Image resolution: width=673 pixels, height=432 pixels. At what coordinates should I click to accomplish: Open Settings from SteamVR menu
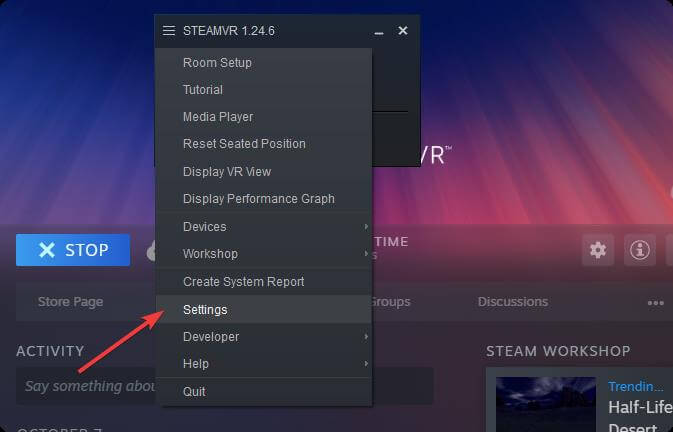coord(263,309)
